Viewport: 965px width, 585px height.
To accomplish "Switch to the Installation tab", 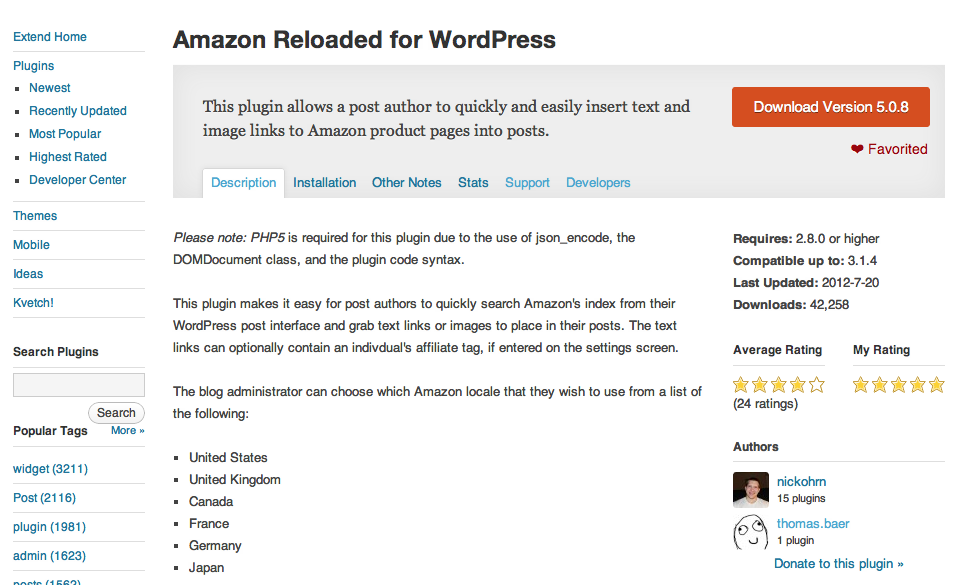I will pos(324,183).
